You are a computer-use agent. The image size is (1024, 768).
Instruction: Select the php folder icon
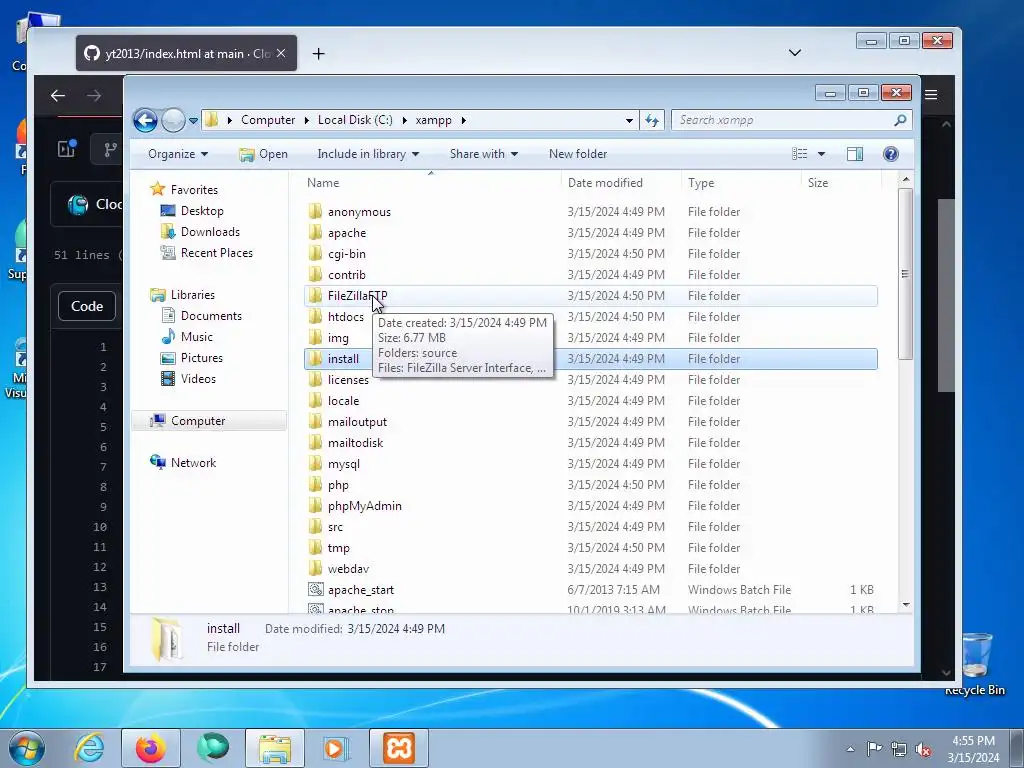(x=315, y=485)
